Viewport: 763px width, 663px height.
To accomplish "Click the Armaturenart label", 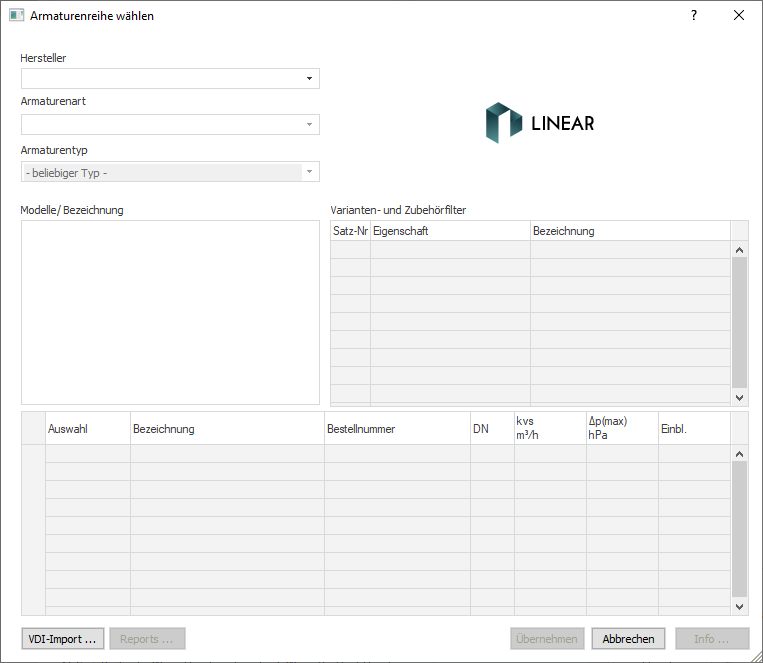I will coord(53,101).
